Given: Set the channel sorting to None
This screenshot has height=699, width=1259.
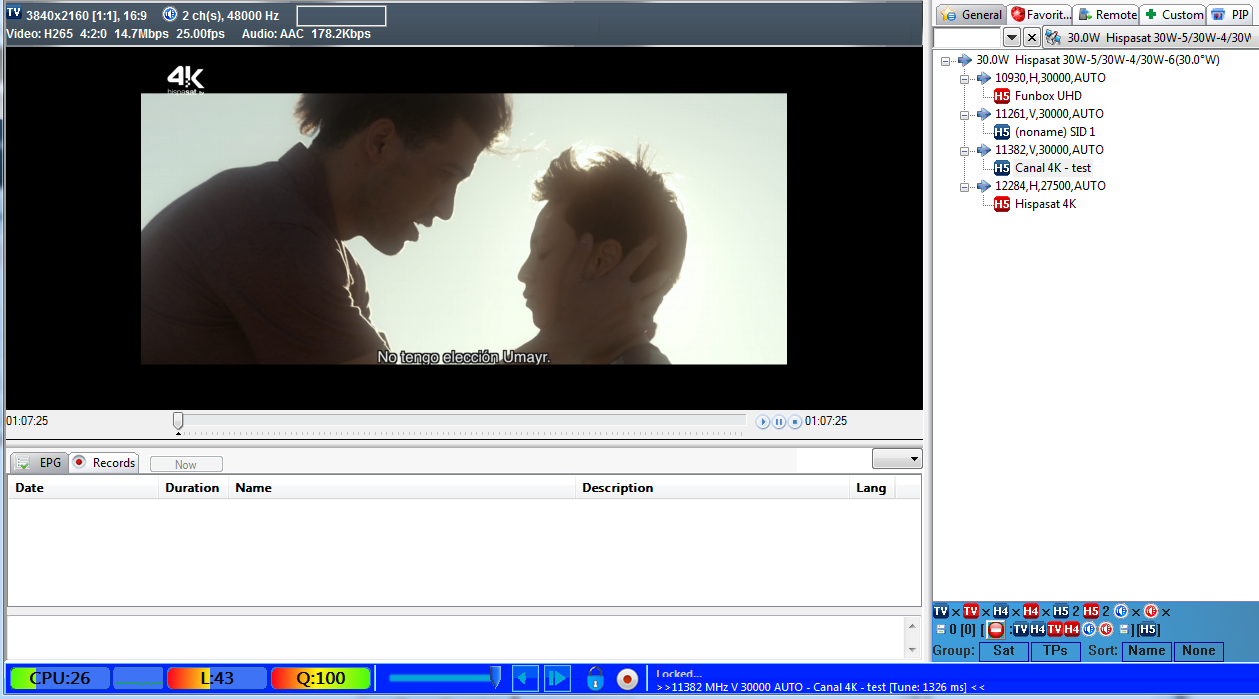Looking at the screenshot, I should pos(1198,650).
